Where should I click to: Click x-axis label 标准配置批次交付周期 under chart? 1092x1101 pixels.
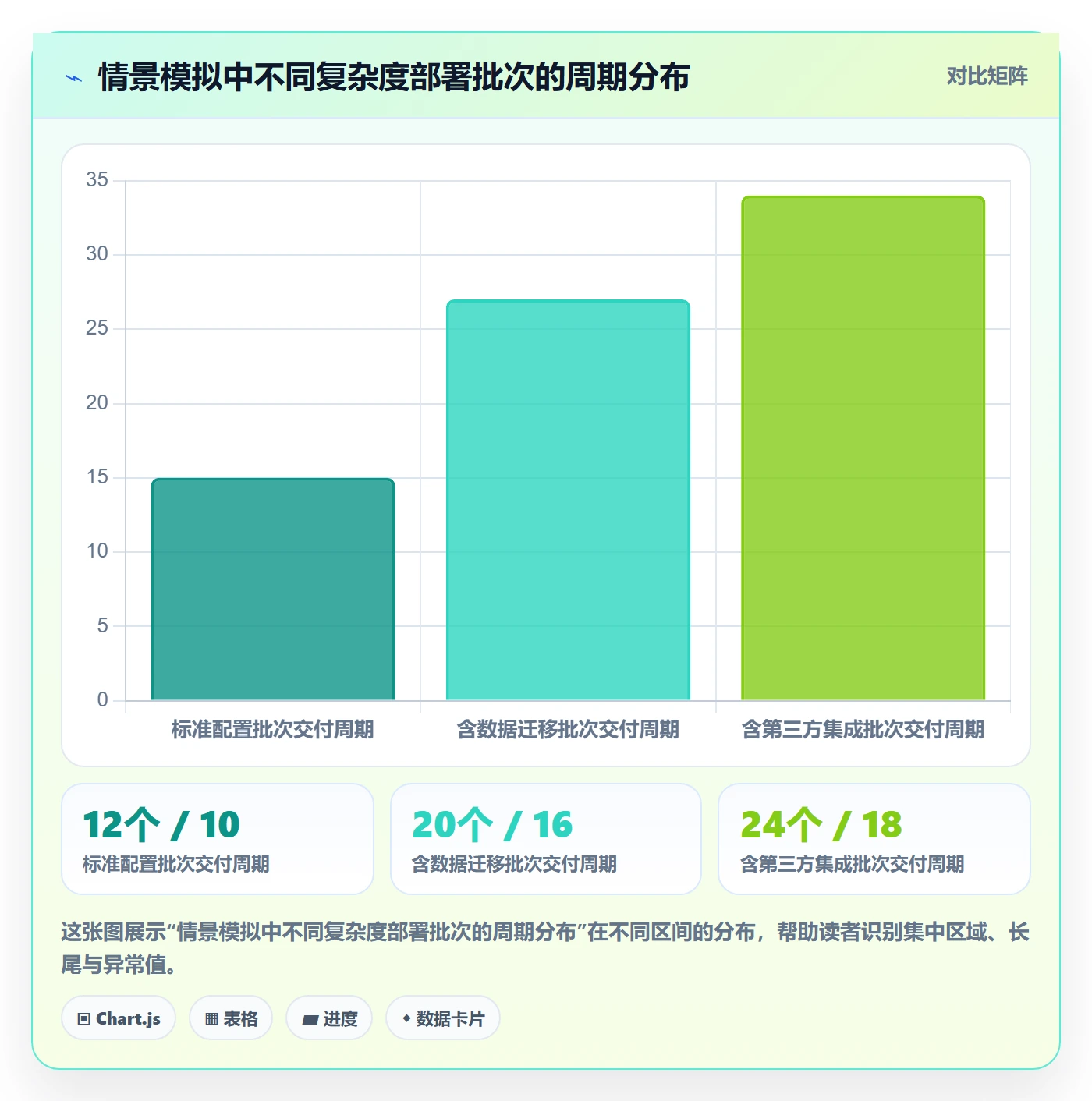pyautogui.click(x=273, y=730)
